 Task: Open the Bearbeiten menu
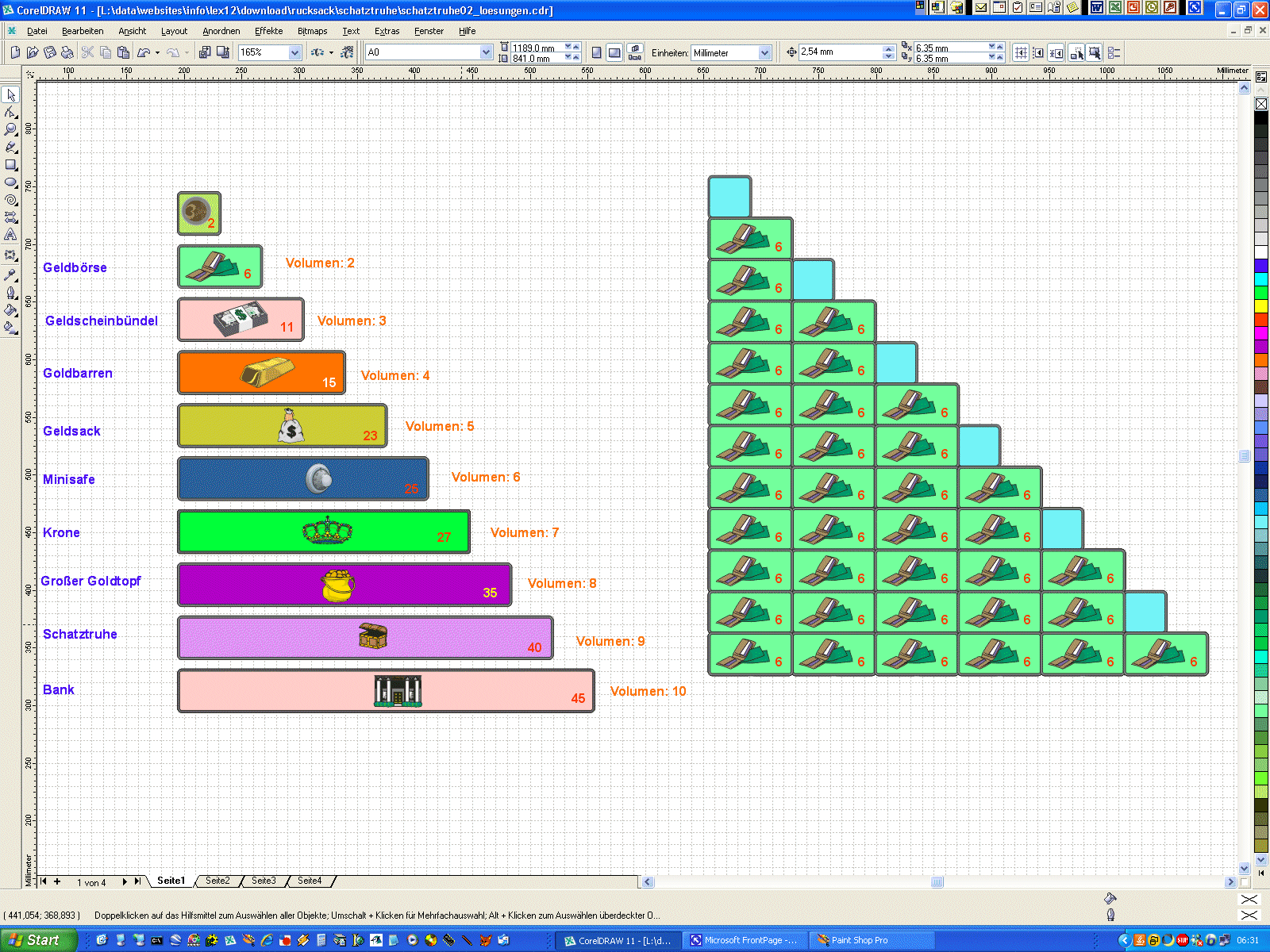[x=83, y=31]
